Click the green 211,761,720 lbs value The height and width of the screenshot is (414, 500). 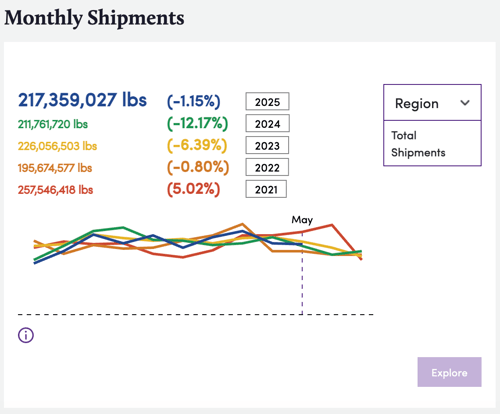53,124
